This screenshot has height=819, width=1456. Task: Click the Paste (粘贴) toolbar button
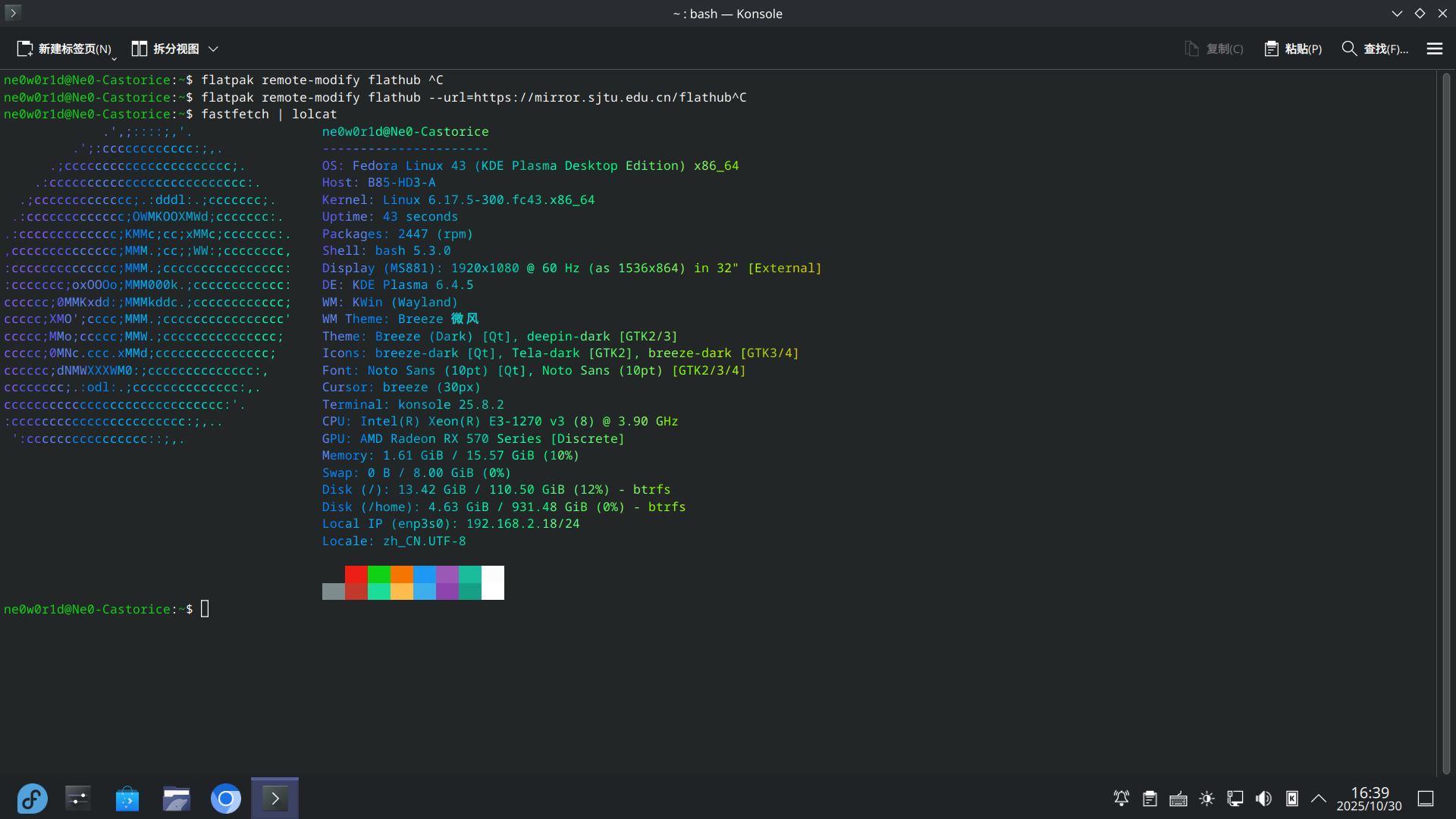click(1293, 49)
